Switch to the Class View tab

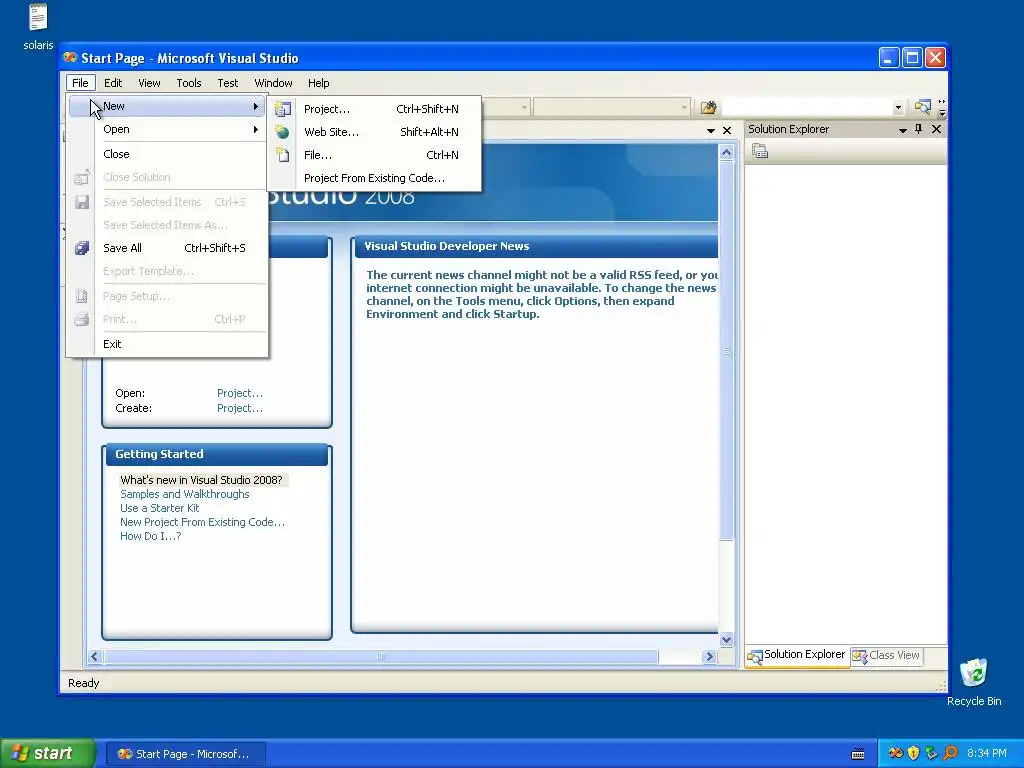887,655
